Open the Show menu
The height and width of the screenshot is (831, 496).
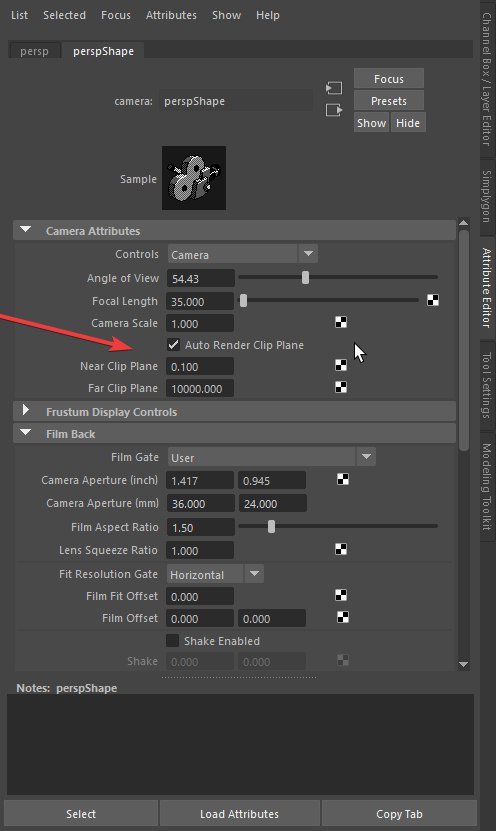tap(227, 15)
